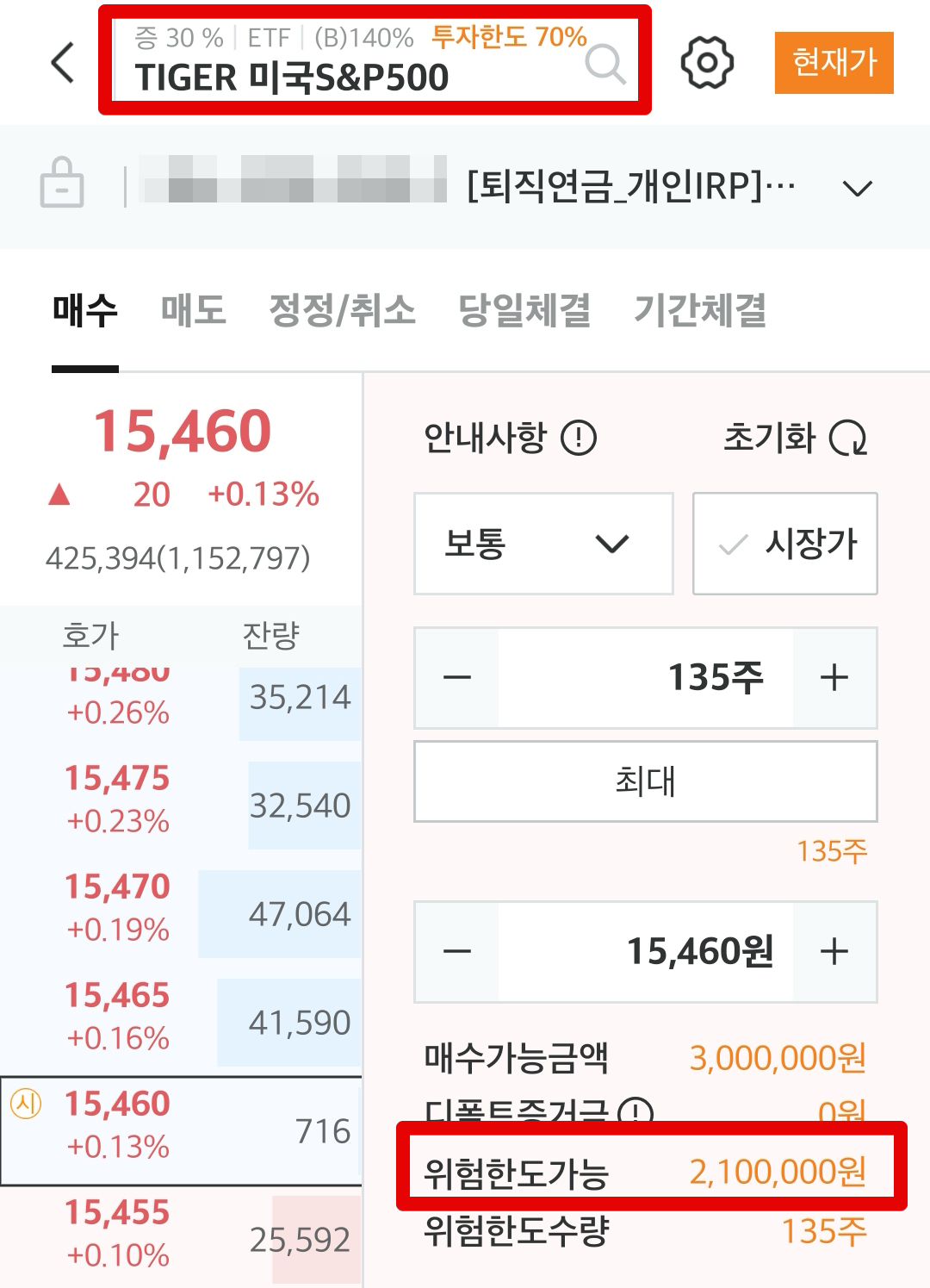
Task: Go back with the left chevron icon
Action: [x=64, y=62]
